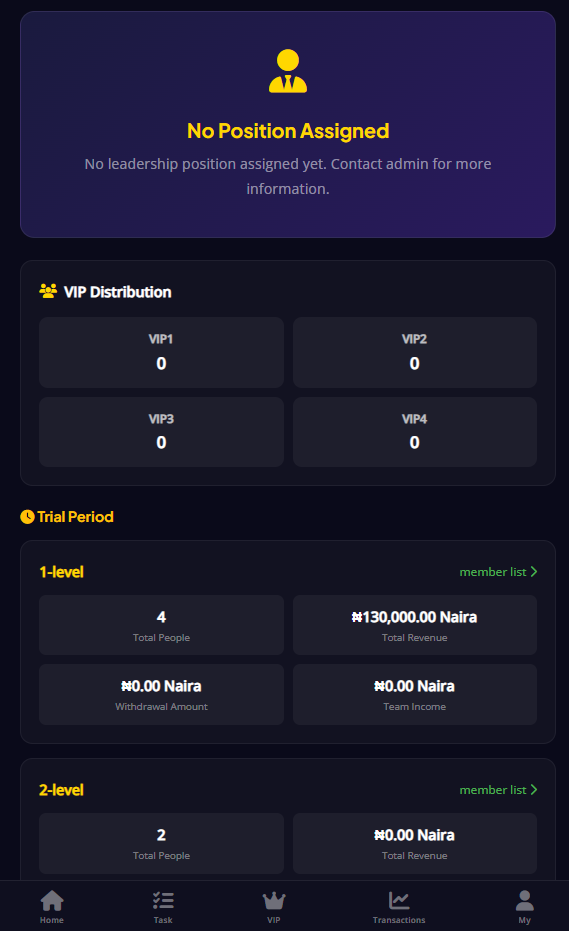
Task: Select the VIP1 count card
Action: tap(162, 352)
